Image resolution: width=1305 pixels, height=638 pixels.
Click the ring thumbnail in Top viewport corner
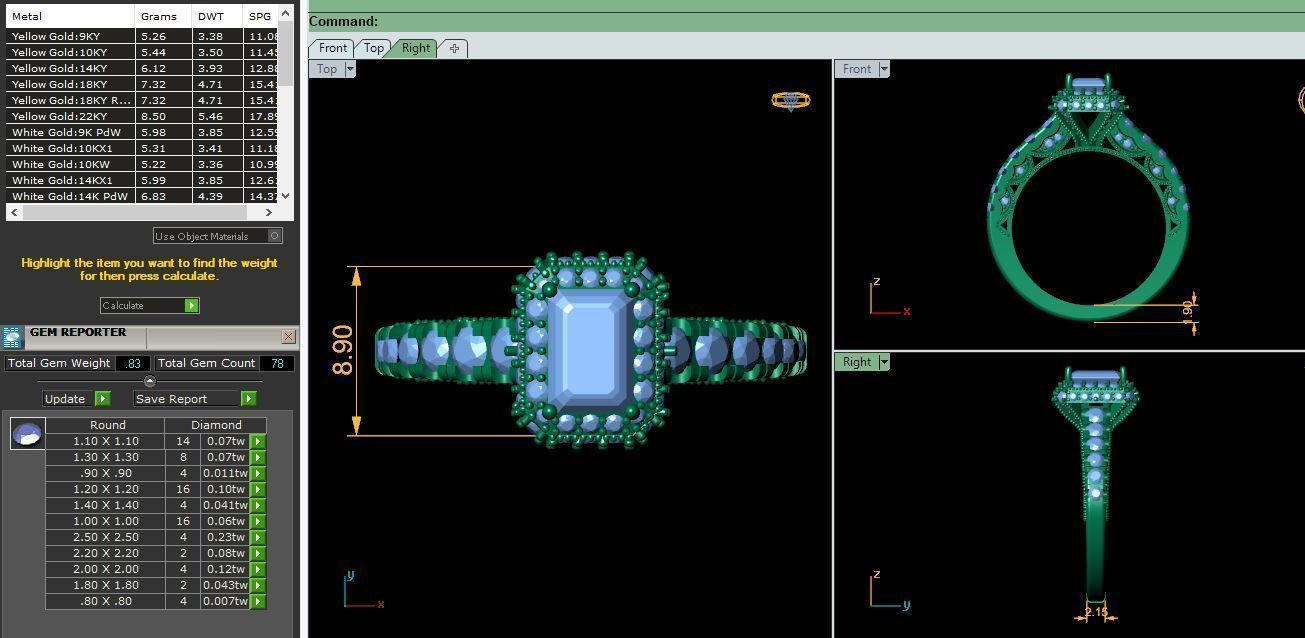[x=790, y=100]
